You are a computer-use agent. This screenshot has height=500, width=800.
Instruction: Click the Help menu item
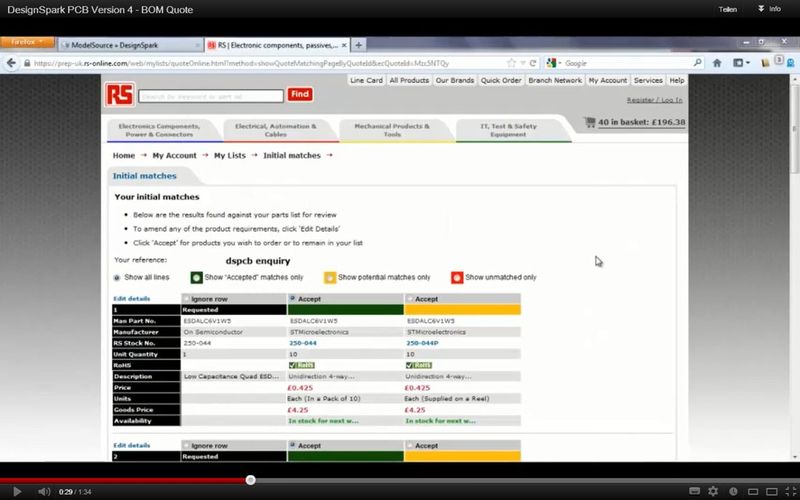pos(677,80)
